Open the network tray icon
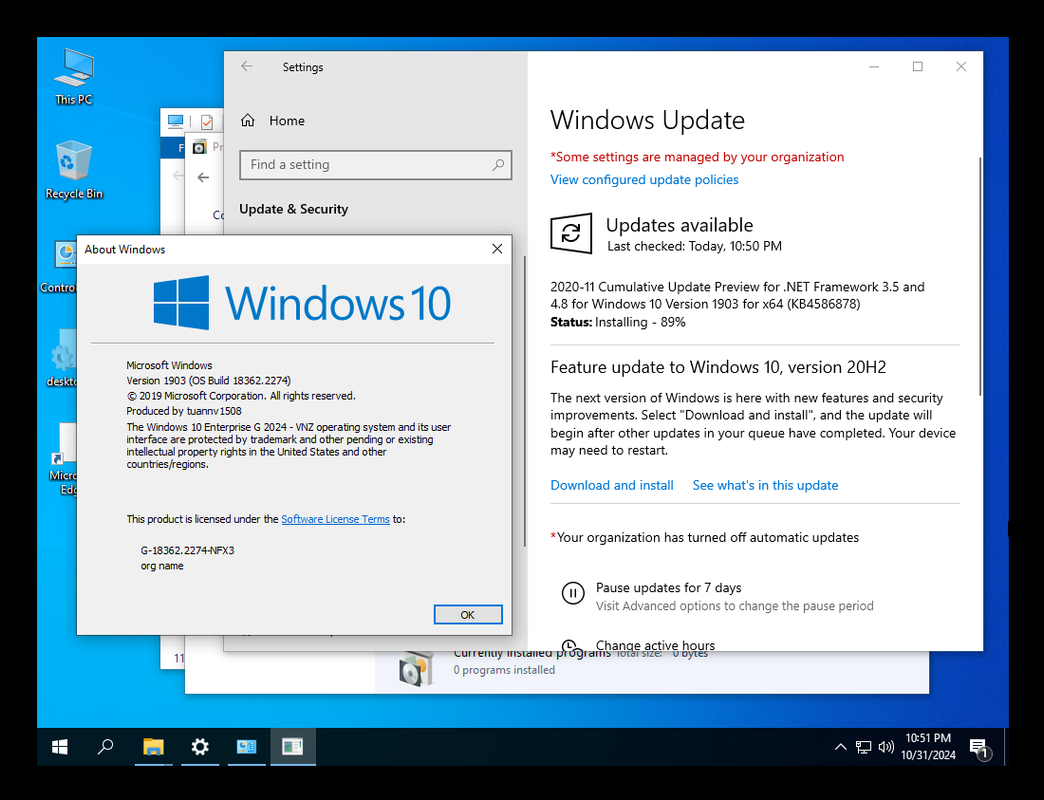This screenshot has height=800, width=1044. click(863, 747)
